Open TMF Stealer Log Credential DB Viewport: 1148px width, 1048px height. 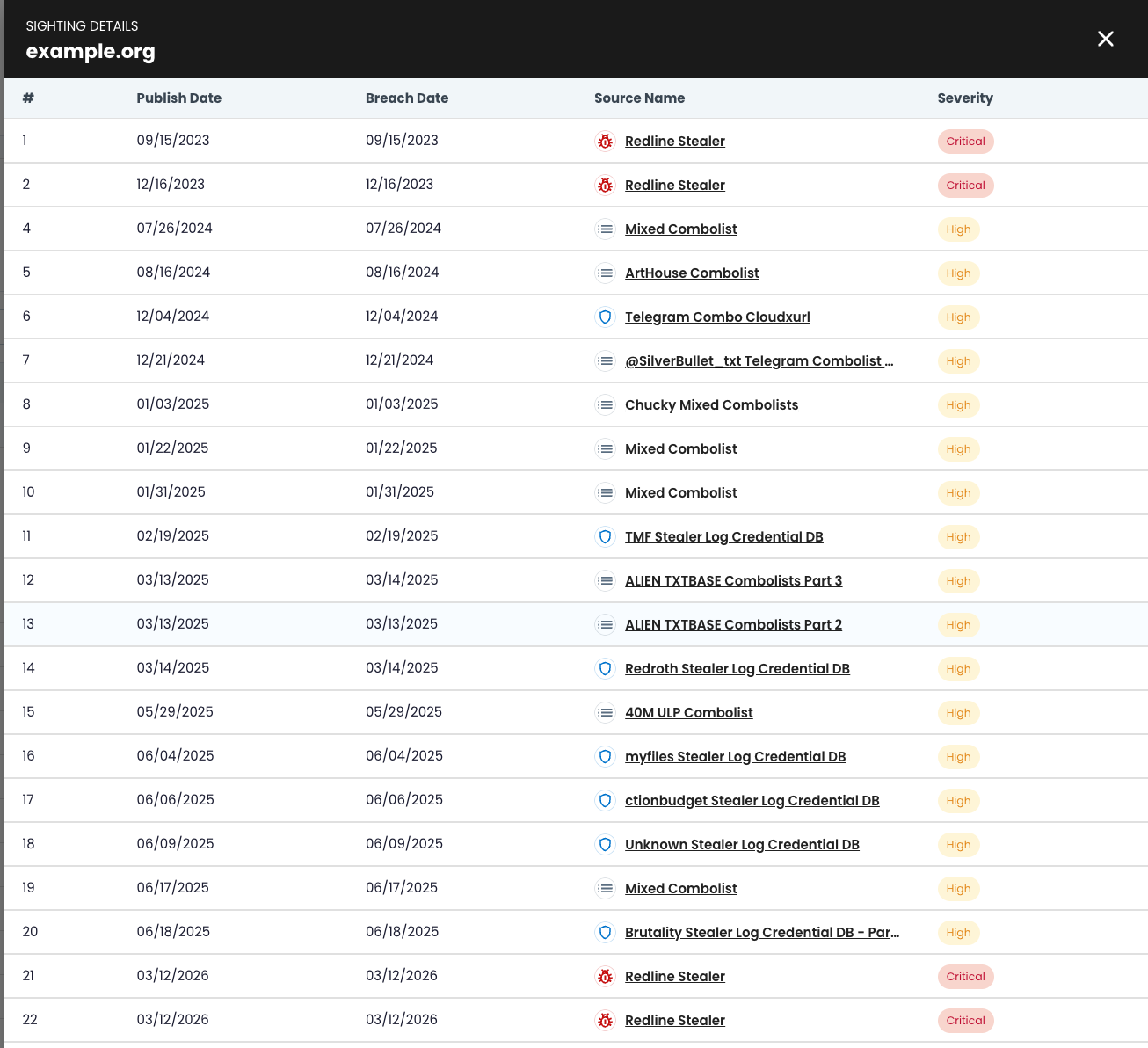click(724, 536)
